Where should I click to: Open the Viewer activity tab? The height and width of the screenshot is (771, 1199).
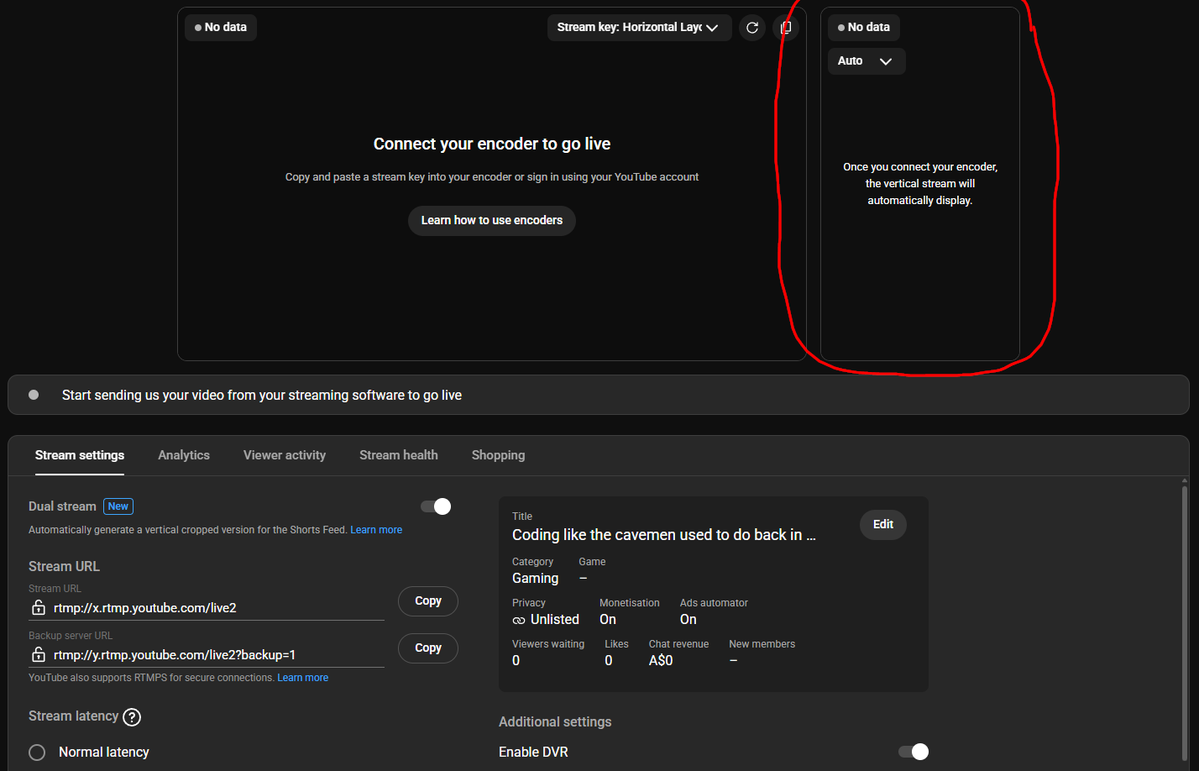point(284,455)
